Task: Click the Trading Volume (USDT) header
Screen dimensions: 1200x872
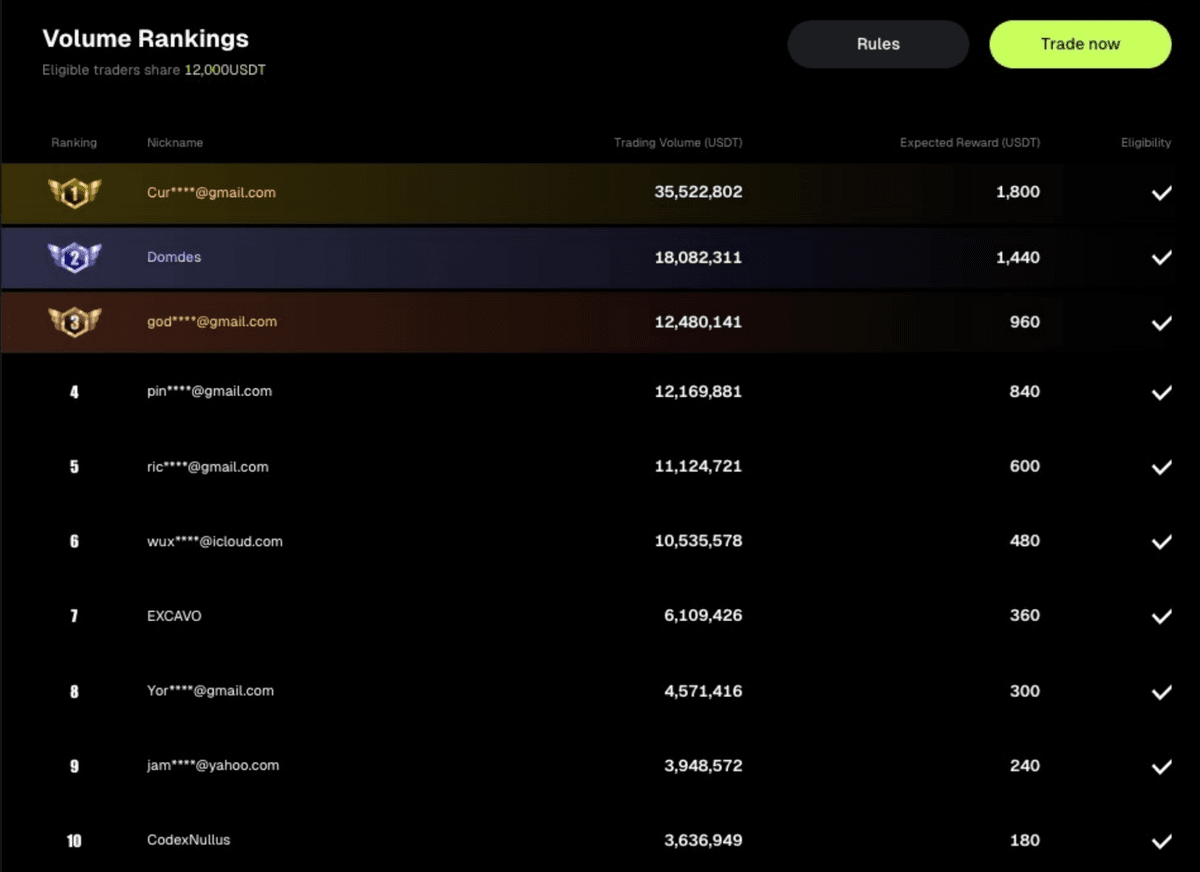Action: (x=678, y=143)
